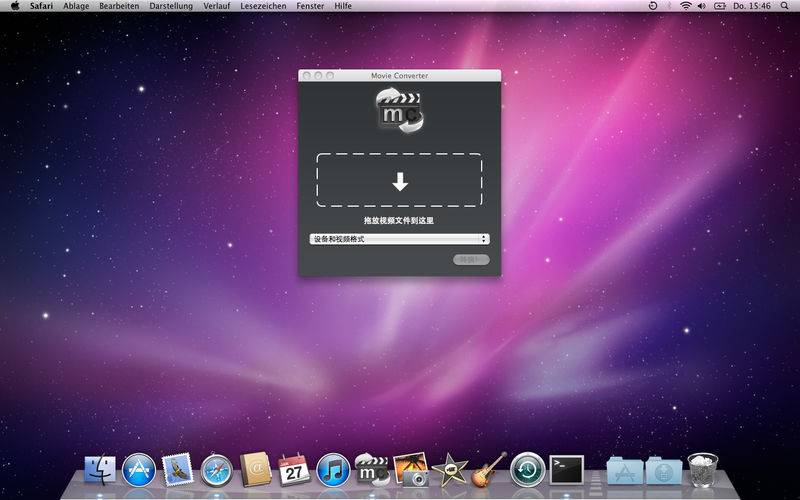Launch Terminal from the dock
Viewport: 800px width, 500px height.
point(566,470)
